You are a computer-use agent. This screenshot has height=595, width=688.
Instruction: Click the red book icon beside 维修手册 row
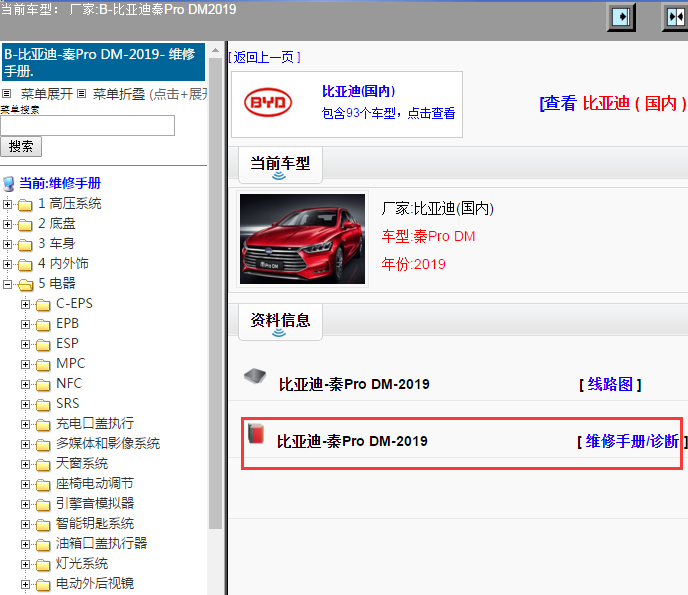(x=256, y=434)
